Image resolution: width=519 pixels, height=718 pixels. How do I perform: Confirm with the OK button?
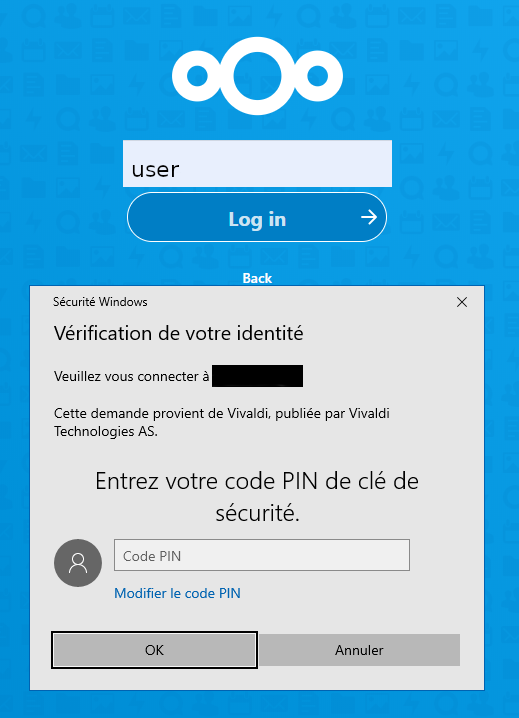tap(154, 650)
